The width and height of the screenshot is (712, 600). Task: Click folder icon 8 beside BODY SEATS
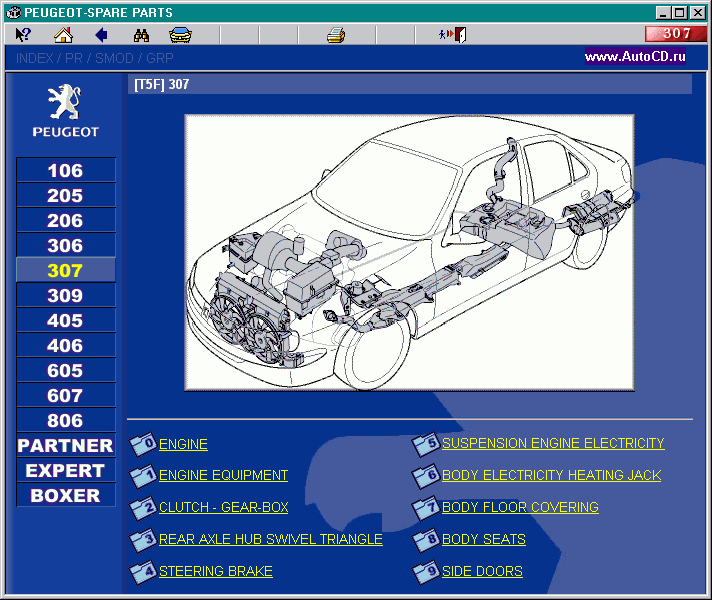[425, 540]
